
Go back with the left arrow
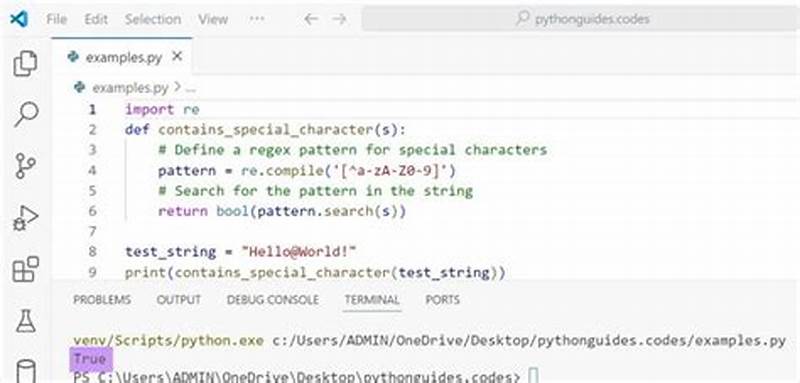coord(311,19)
